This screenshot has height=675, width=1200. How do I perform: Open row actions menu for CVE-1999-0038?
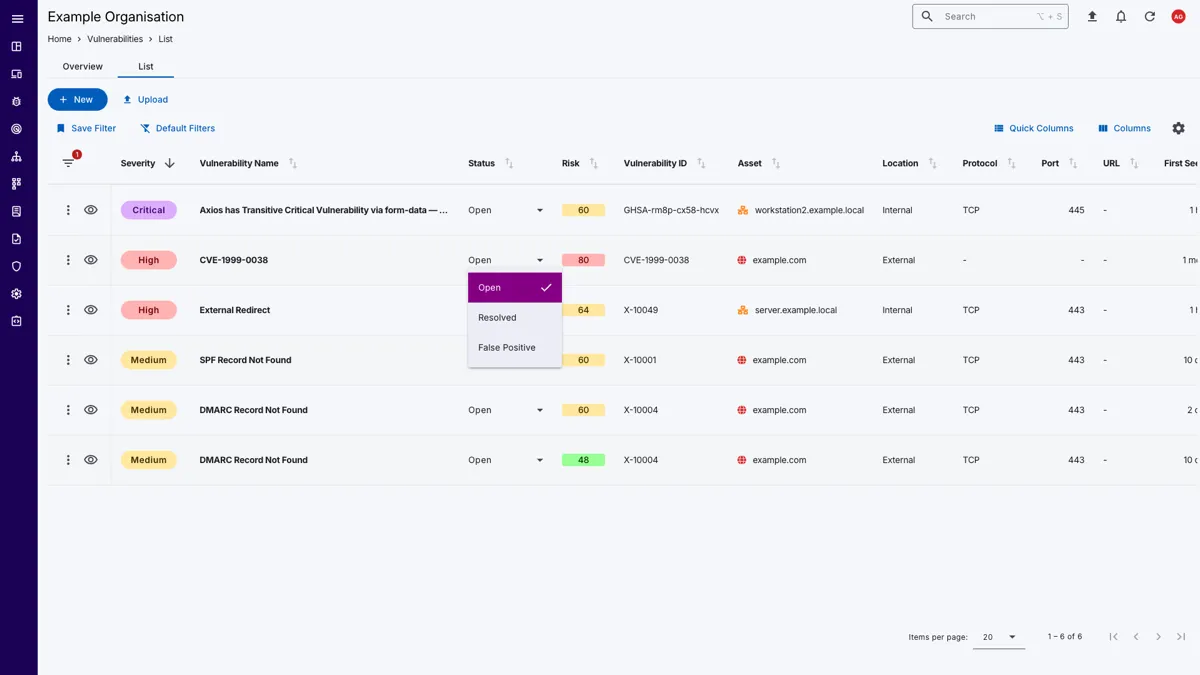click(x=68, y=260)
